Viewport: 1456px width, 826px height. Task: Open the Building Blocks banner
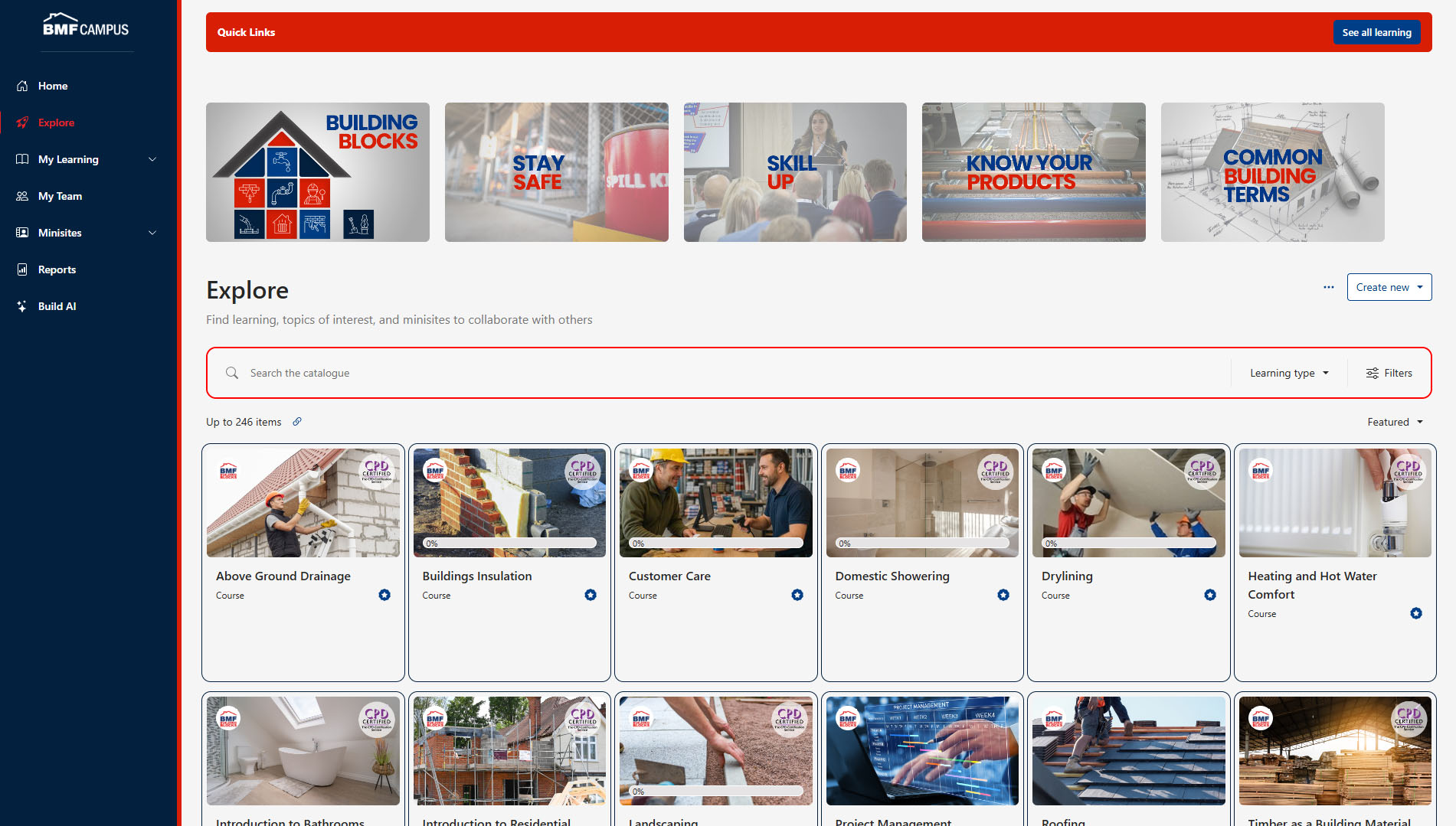pos(318,172)
